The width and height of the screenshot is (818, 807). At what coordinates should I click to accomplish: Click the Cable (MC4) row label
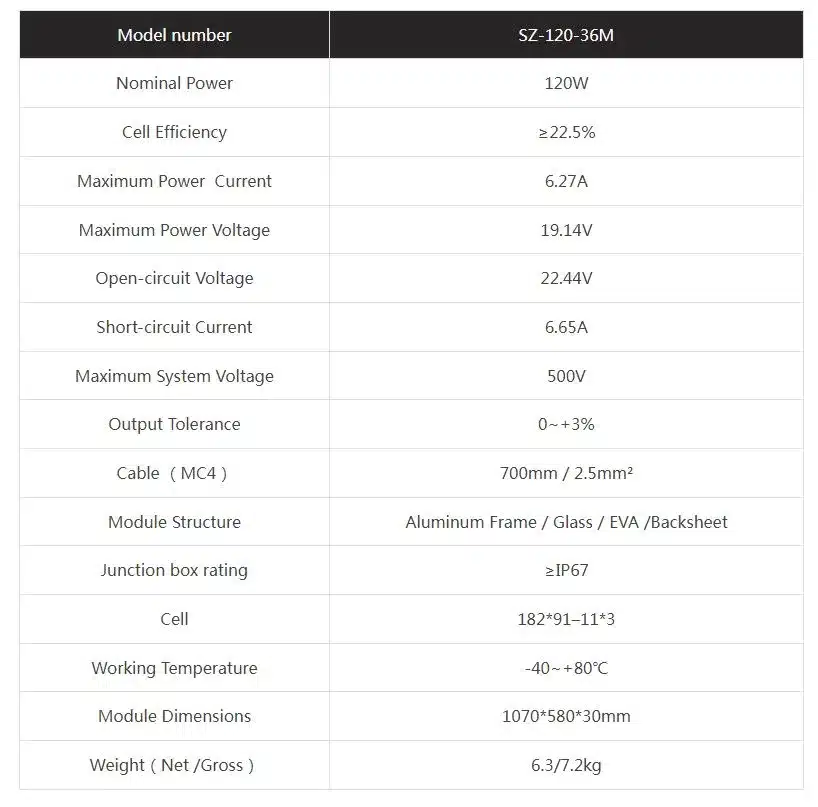pos(174,473)
